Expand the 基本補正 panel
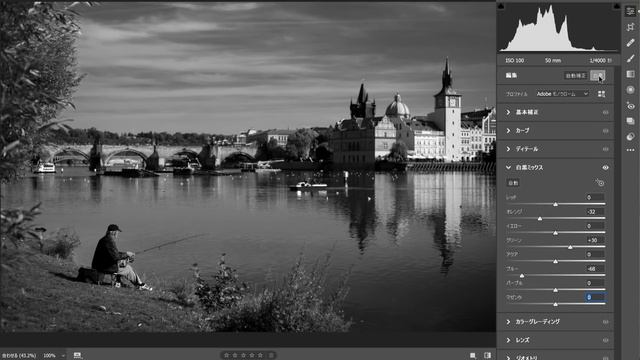 [508, 112]
